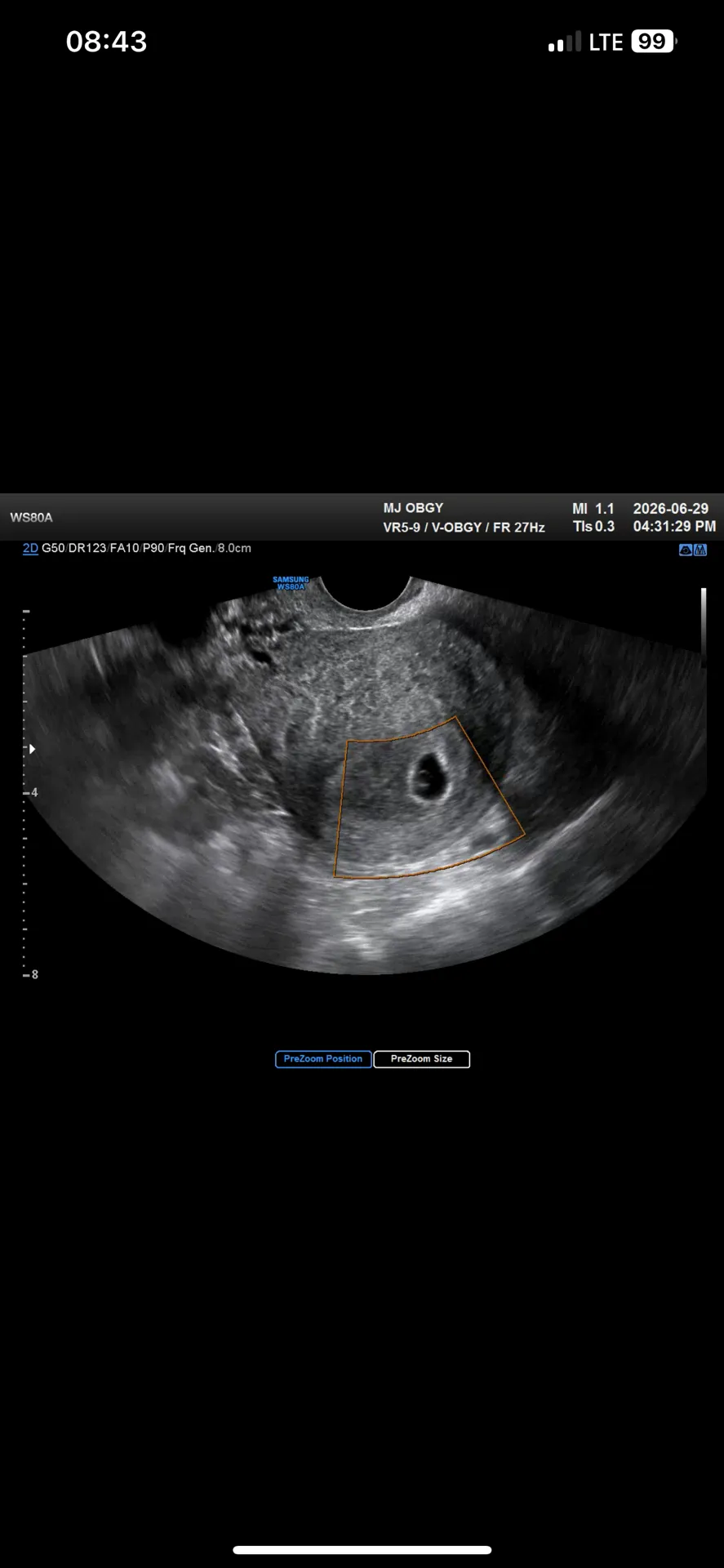Click the image rotate icon
724x1568 pixels.
click(x=686, y=550)
